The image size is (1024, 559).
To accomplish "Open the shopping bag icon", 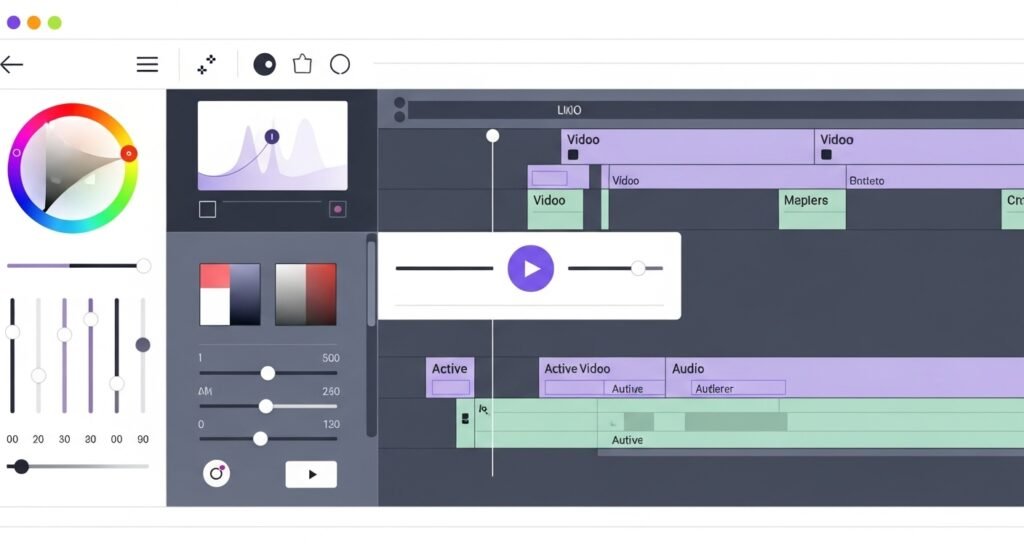I will tap(302, 65).
